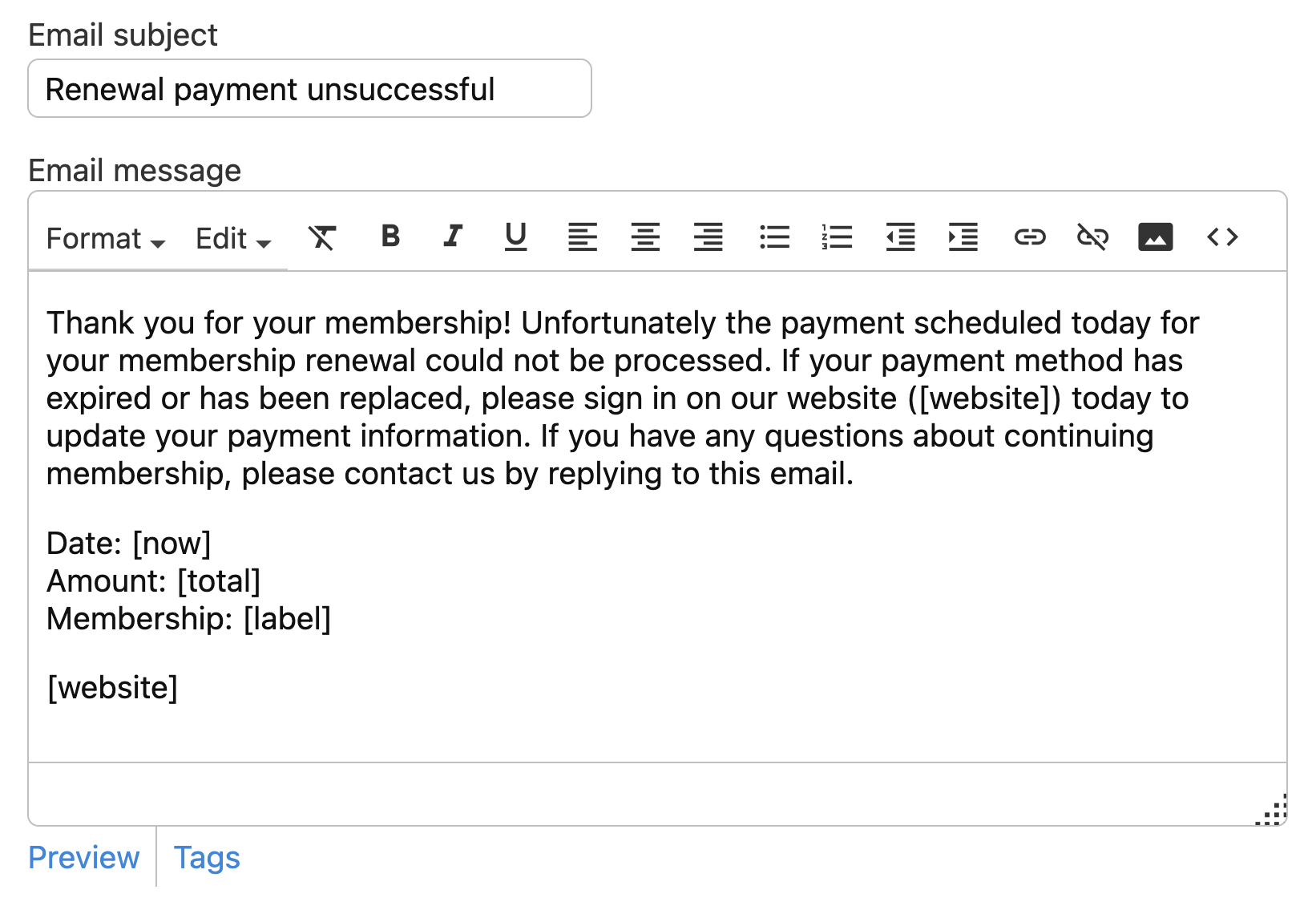Increase indent of the paragraph
This screenshot has height=914, width=1316.
pos(963,237)
